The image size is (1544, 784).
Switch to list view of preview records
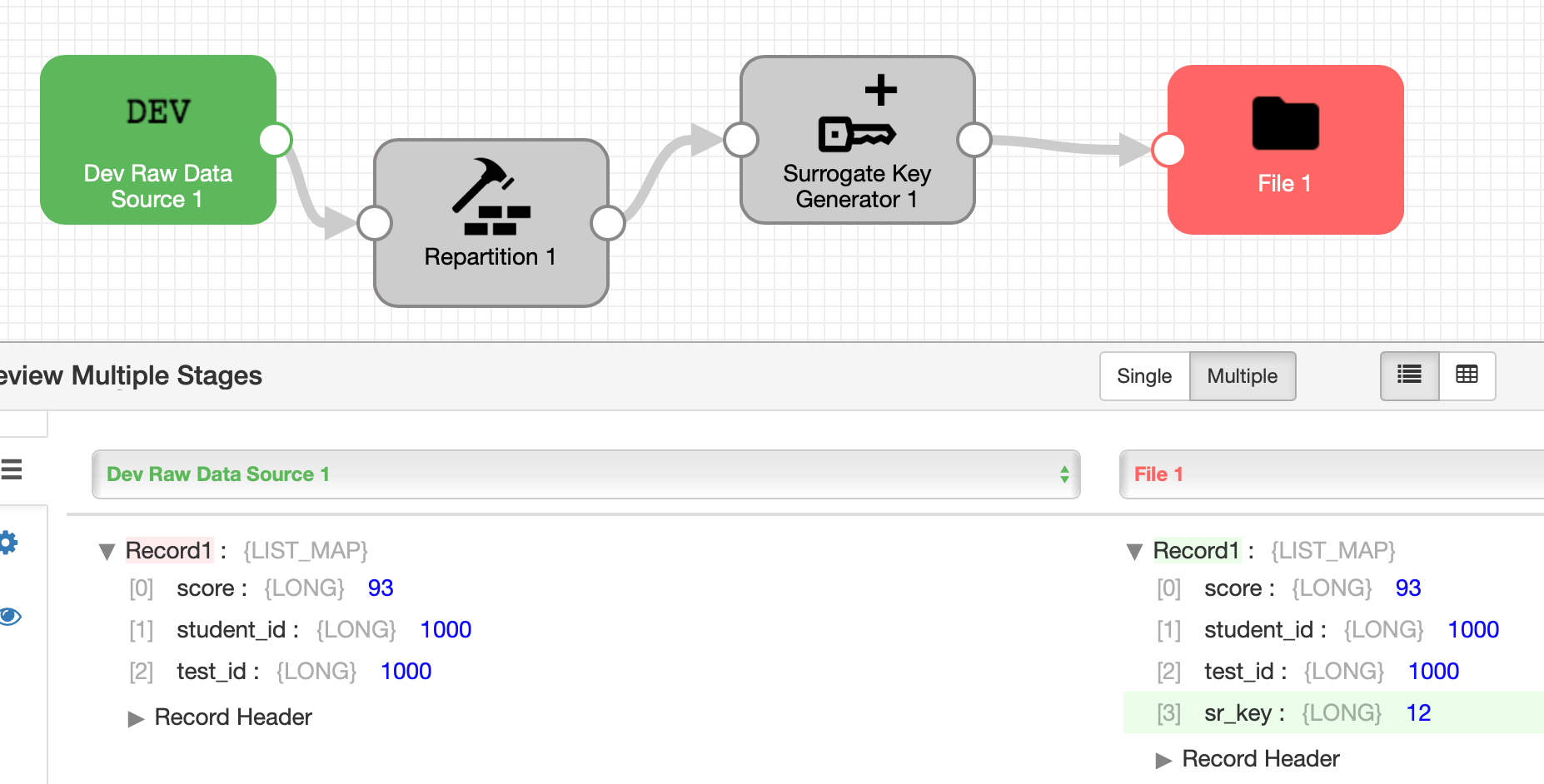click(1408, 375)
